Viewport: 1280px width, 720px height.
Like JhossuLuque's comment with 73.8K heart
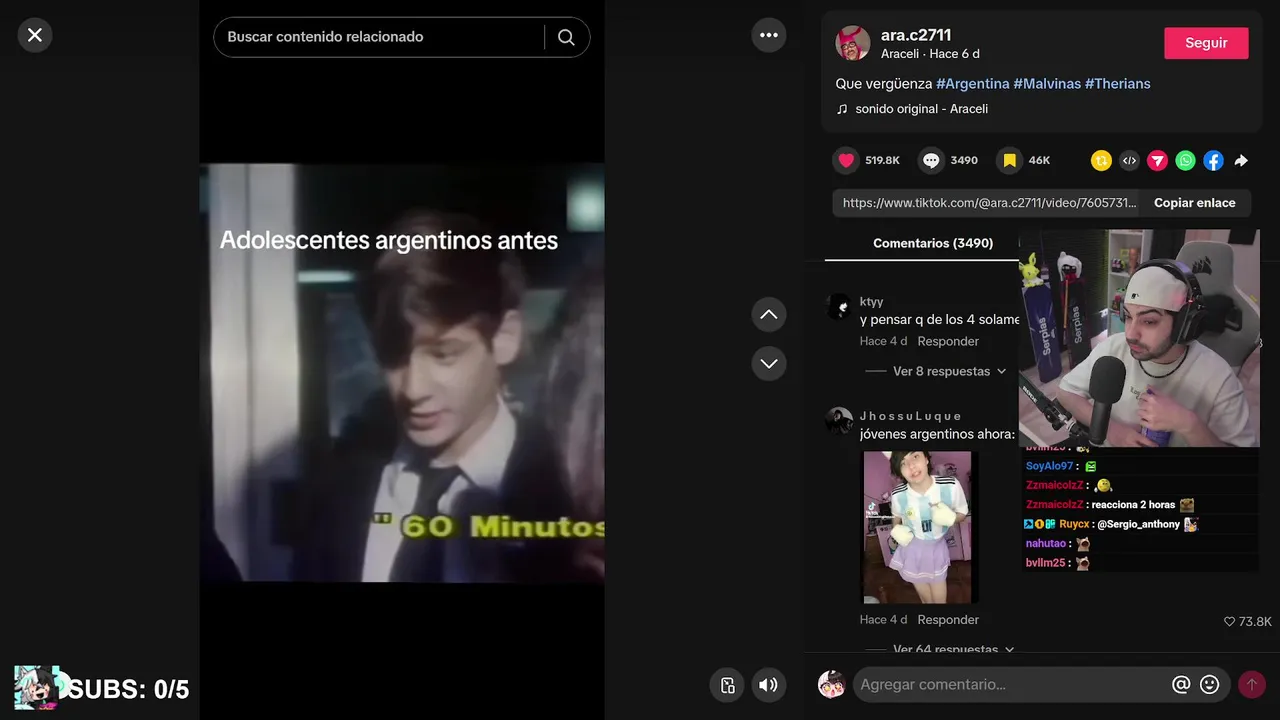point(1248,622)
